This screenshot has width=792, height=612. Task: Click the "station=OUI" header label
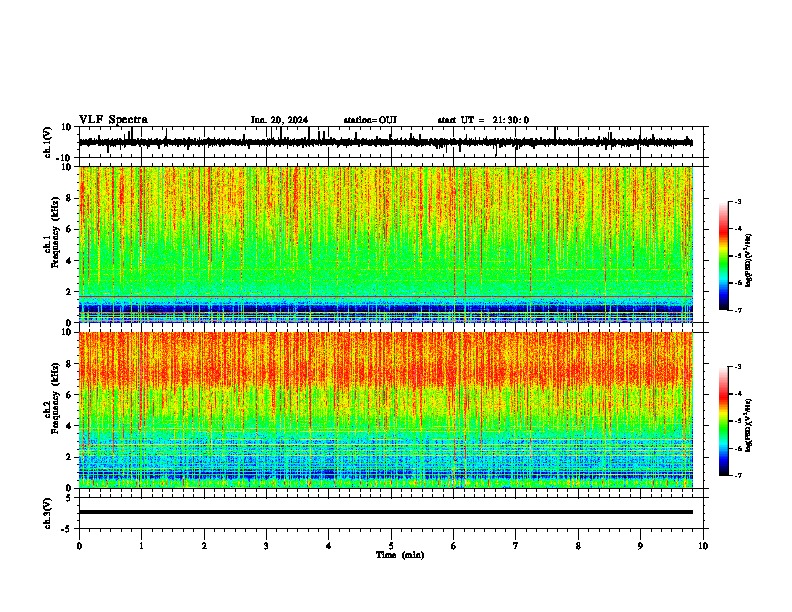(x=370, y=120)
